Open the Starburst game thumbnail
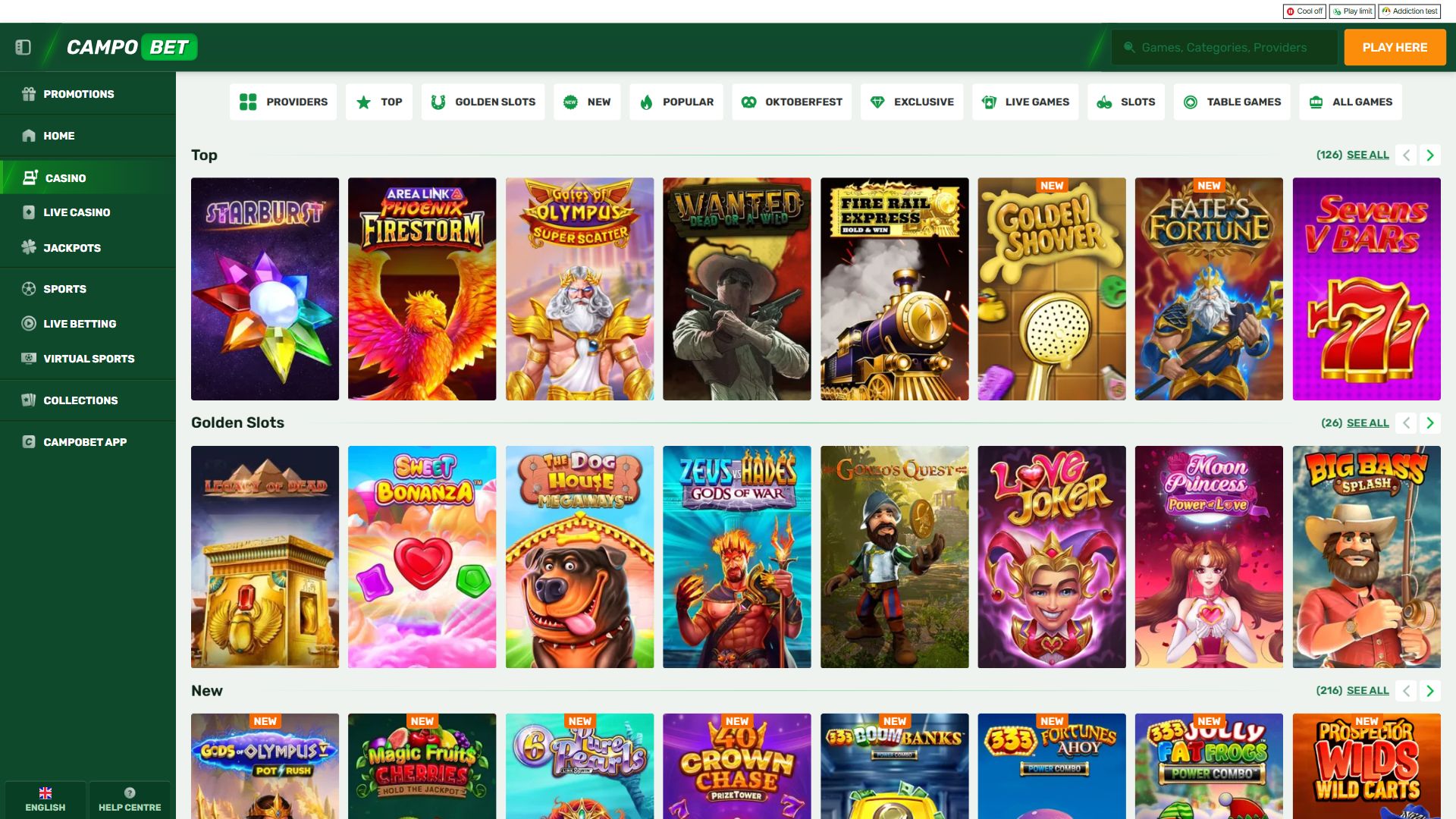This screenshot has height=819, width=1456. [265, 289]
